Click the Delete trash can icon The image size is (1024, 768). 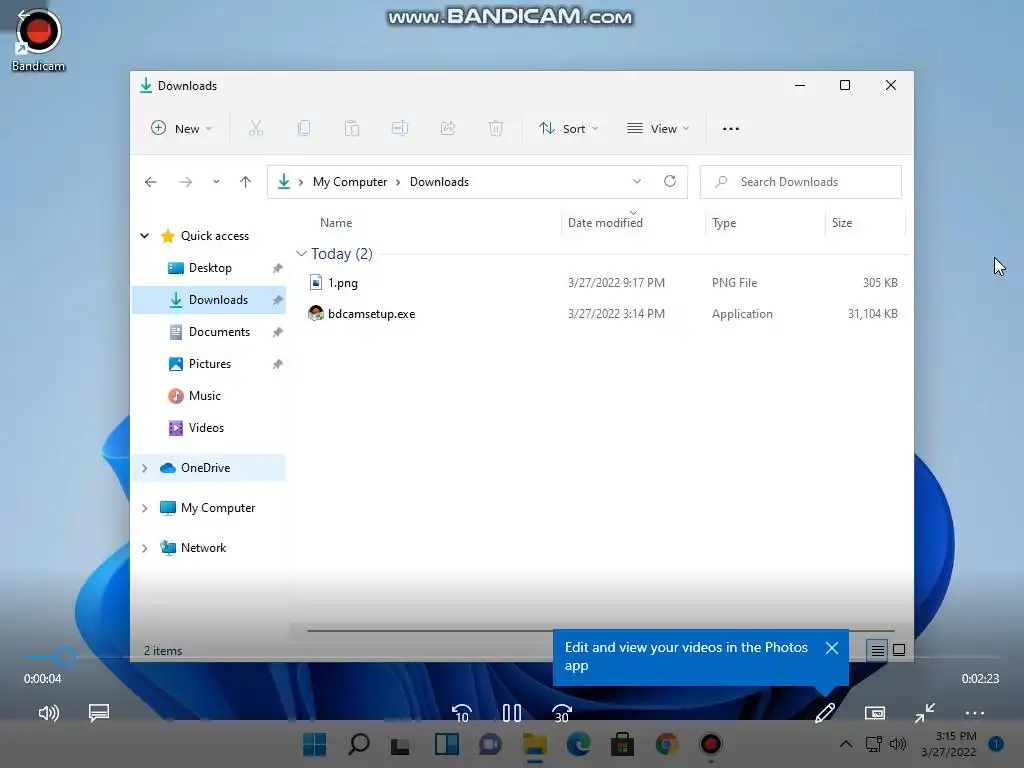(496, 129)
